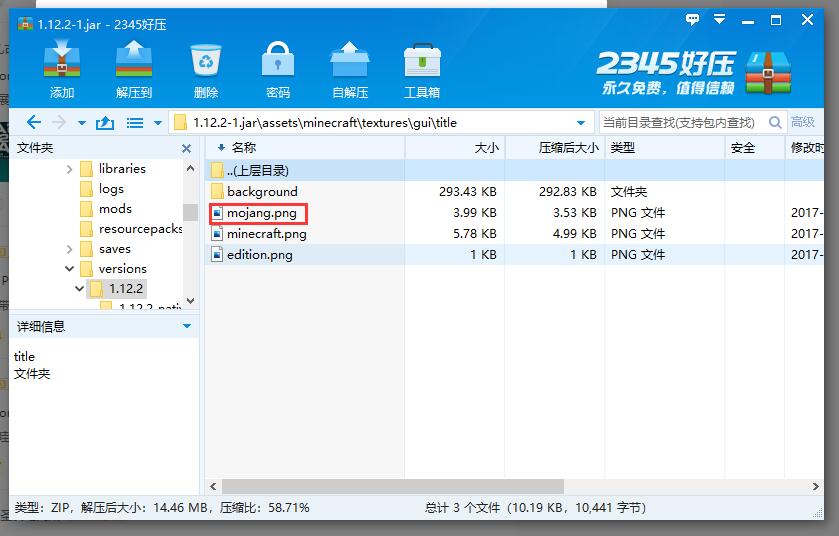
Task: Expand the libraries tree node
Action: 69,169
